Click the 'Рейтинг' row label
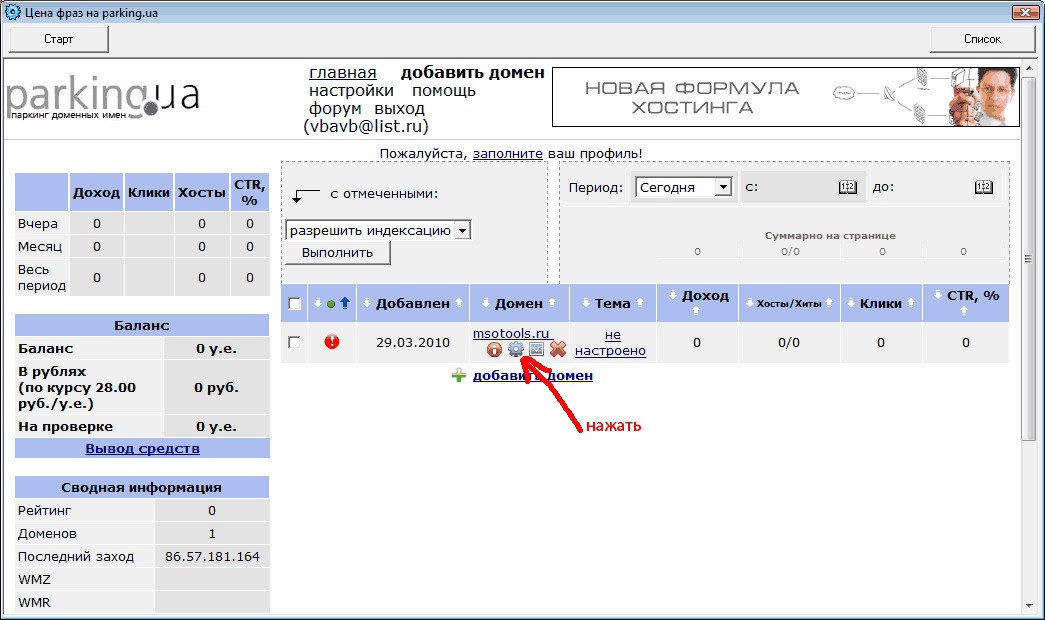The height and width of the screenshot is (620, 1045). (x=45, y=510)
